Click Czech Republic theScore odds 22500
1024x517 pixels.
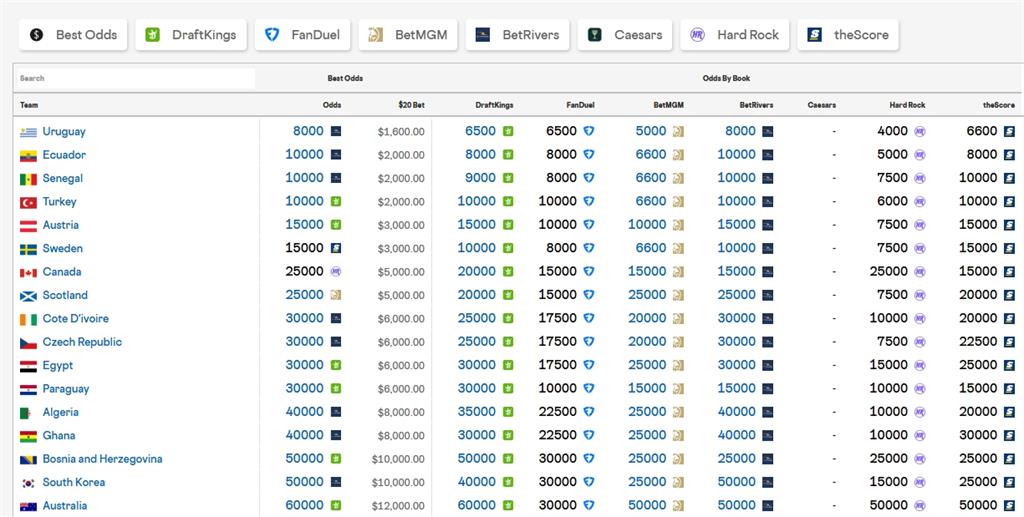pyautogui.click(x=978, y=341)
